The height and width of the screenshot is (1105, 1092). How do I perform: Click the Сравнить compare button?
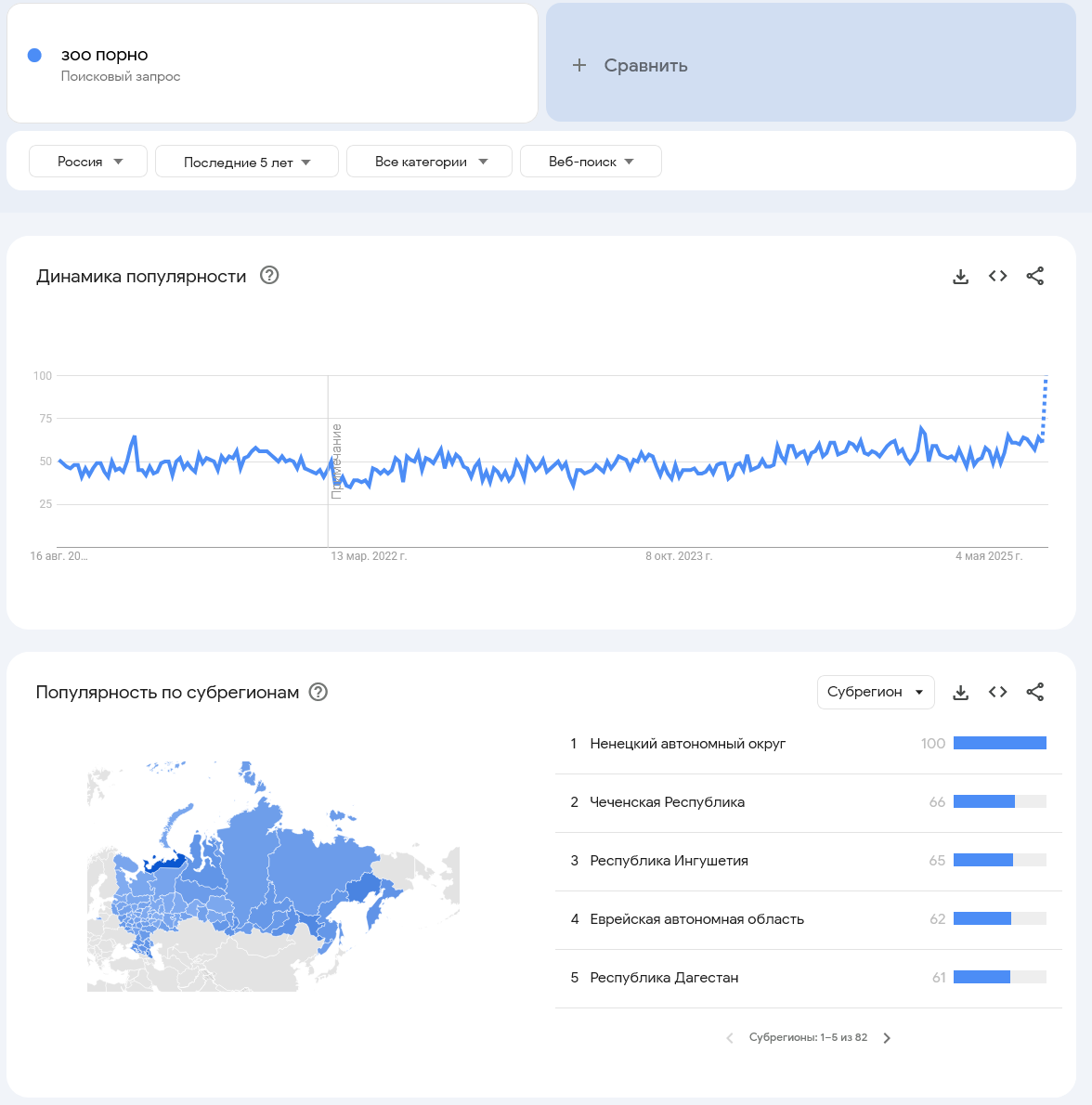tap(631, 65)
